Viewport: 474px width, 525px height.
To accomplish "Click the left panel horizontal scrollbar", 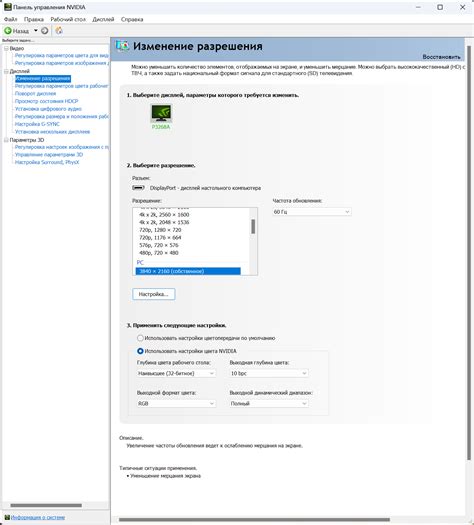I will (x=46, y=505).
